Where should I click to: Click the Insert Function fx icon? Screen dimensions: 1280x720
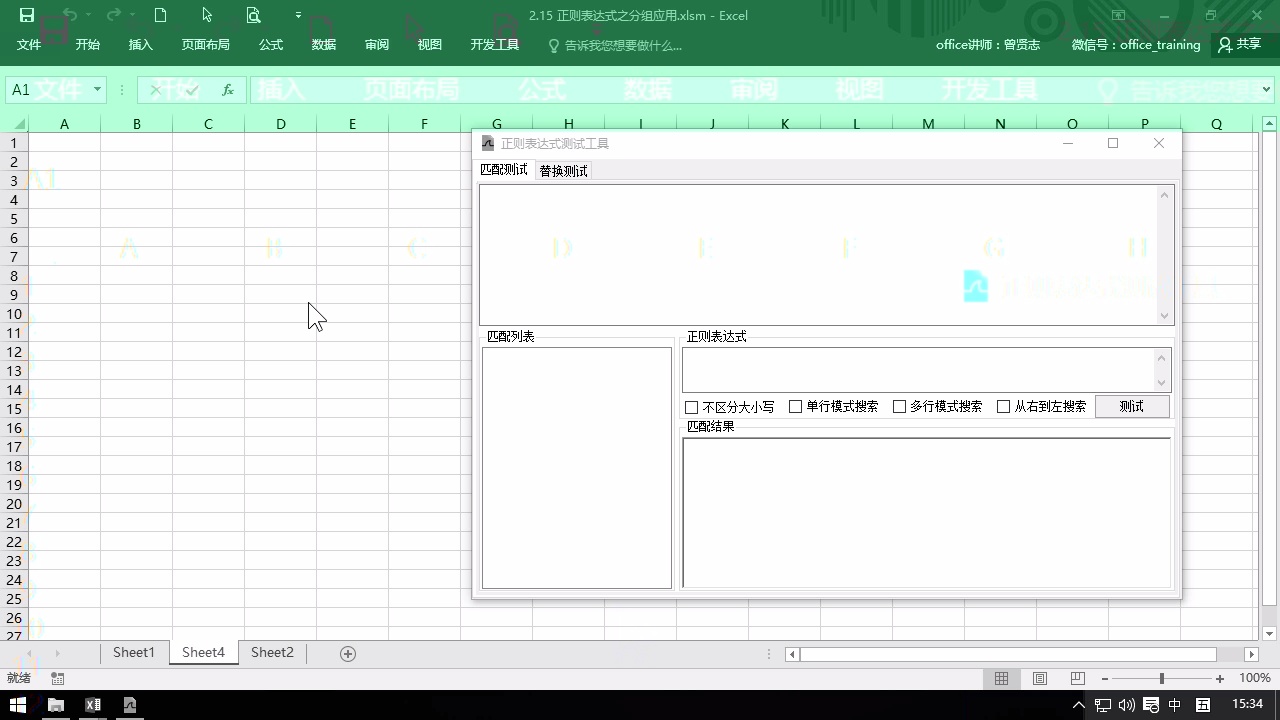pyautogui.click(x=228, y=90)
